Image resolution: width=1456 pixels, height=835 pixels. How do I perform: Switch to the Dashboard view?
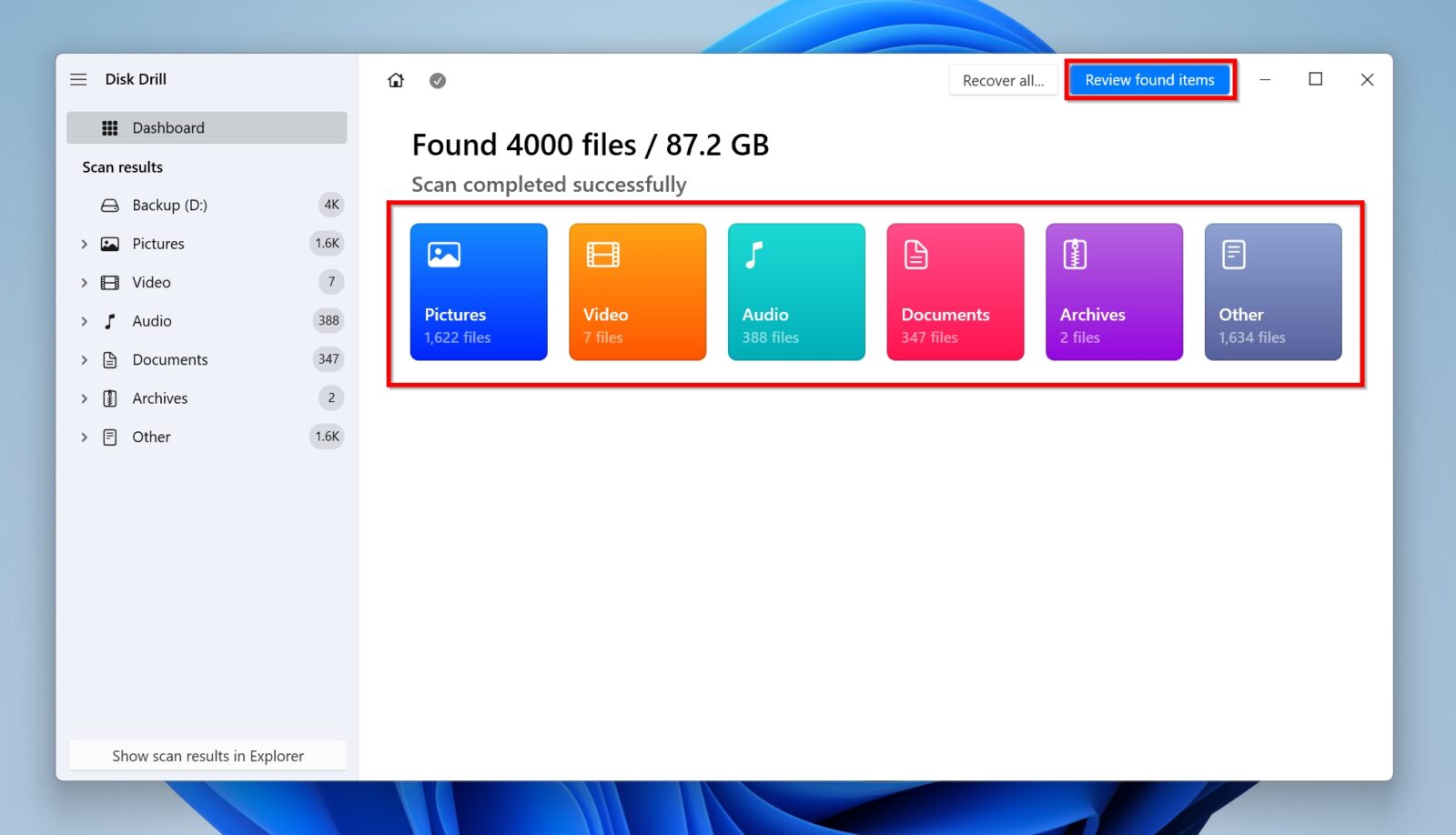click(168, 127)
